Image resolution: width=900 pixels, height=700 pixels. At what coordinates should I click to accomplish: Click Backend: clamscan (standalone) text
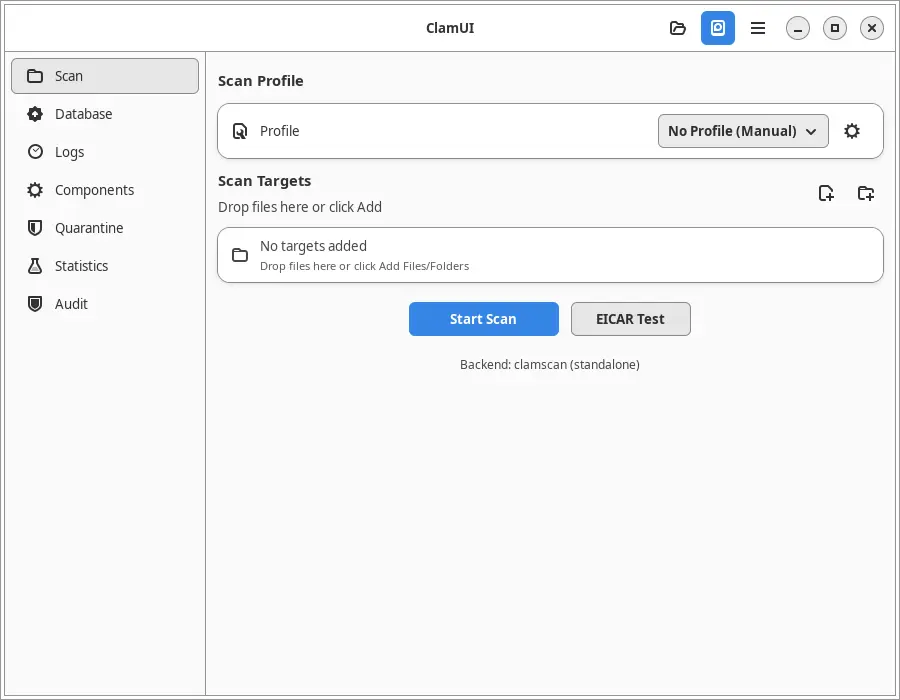click(x=550, y=364)
